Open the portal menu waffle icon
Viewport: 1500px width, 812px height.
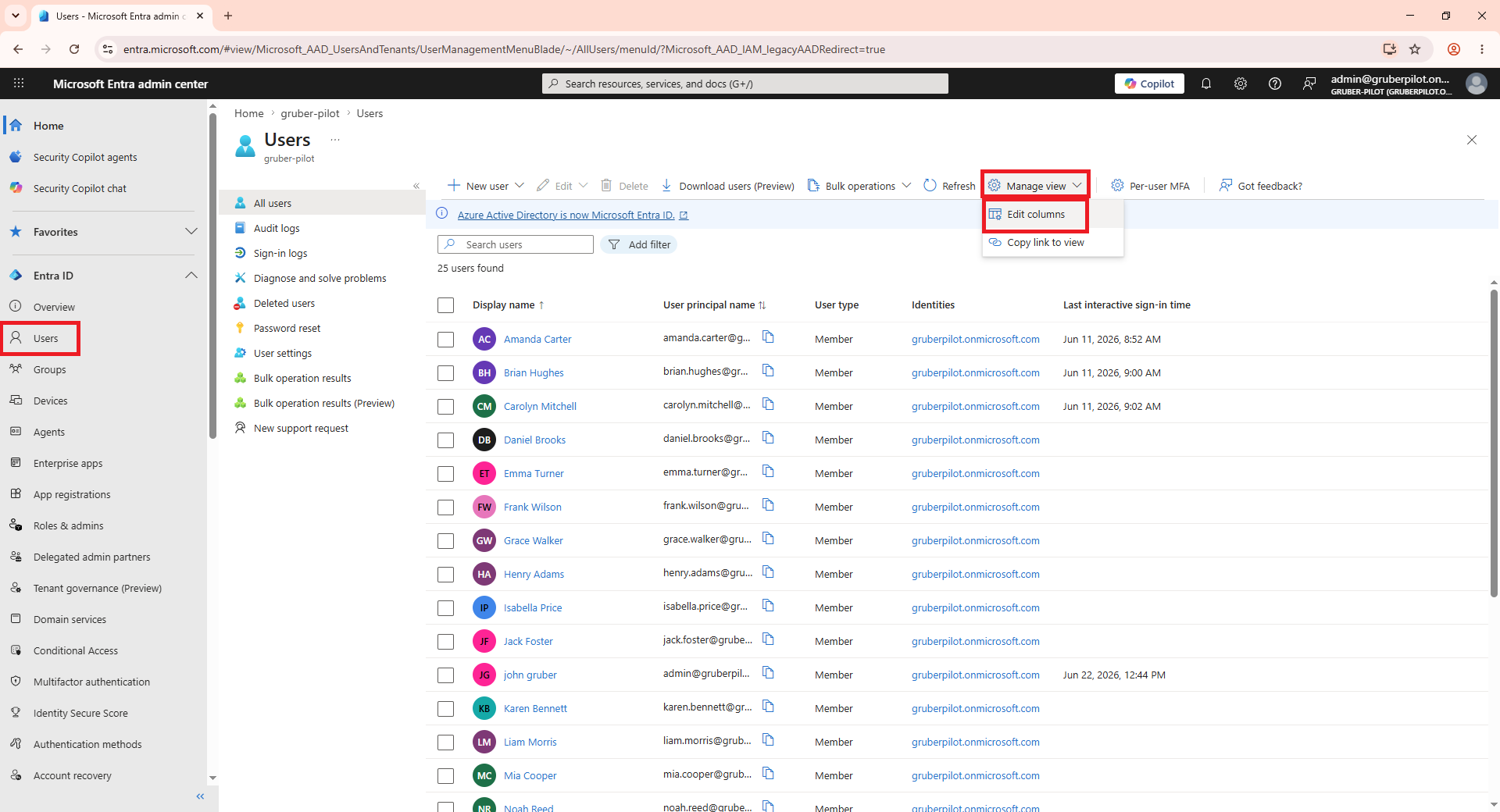click(x=19, y=84)
